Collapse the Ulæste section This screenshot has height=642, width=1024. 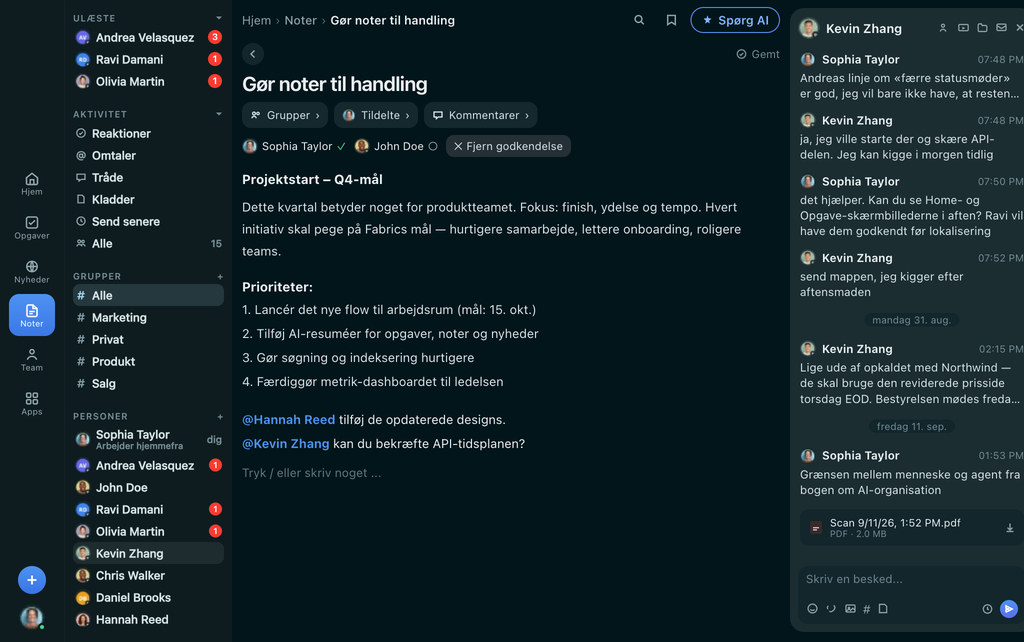219,18
